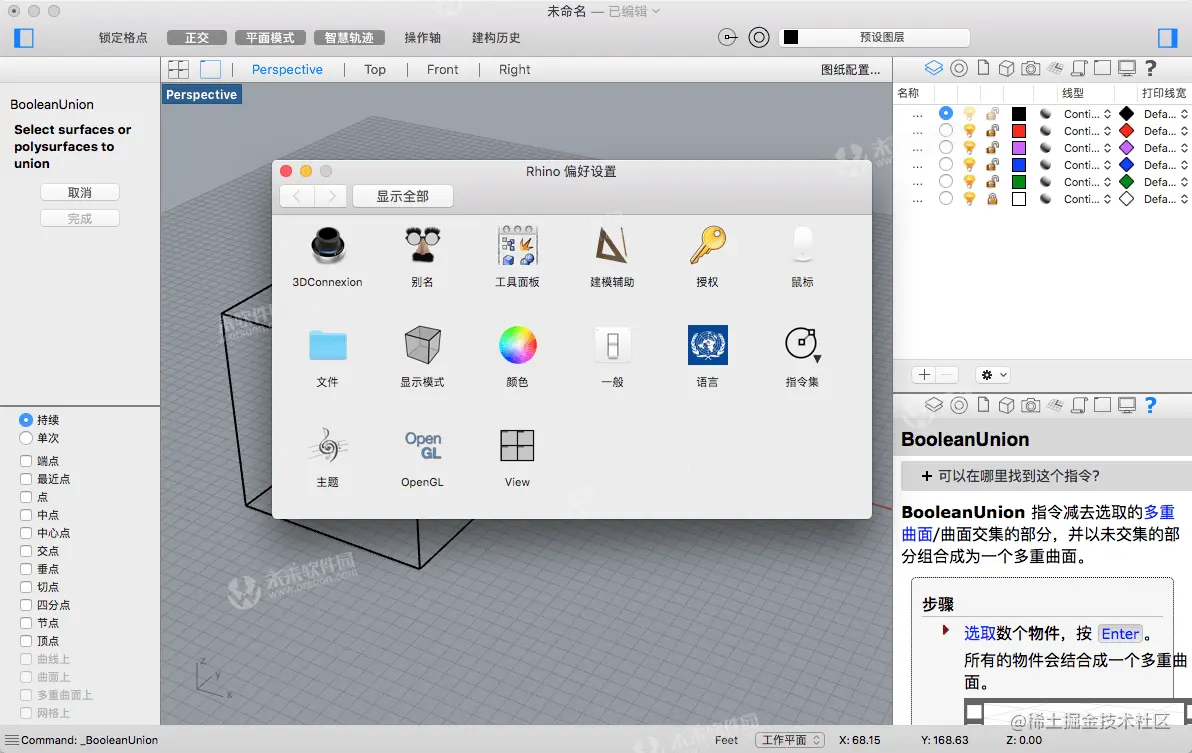Open print width dropdown of the green layer
The height and width of the screenshot is (753, 1192).
(1165, 182)
